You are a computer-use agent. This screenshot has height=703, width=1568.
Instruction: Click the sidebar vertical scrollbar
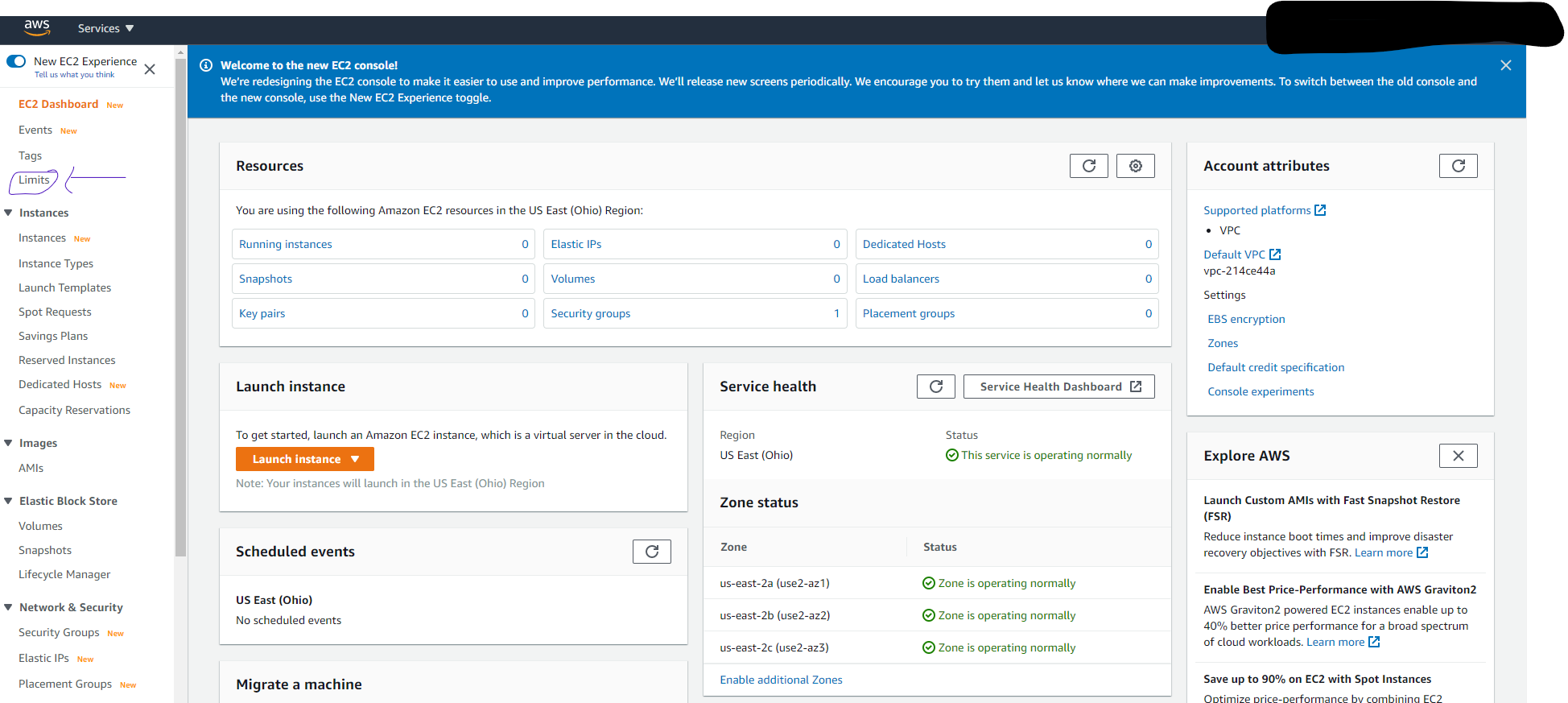click(x=180, y=306)
